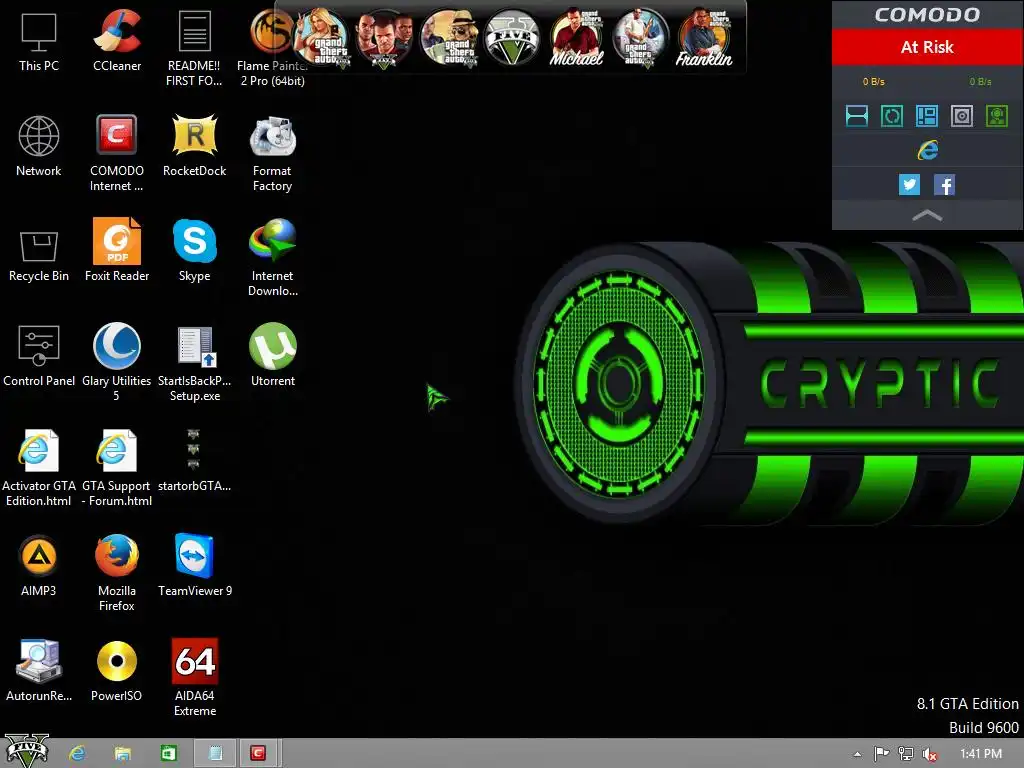Switch to the COMODO taskbar window

[x=258, y=754]
